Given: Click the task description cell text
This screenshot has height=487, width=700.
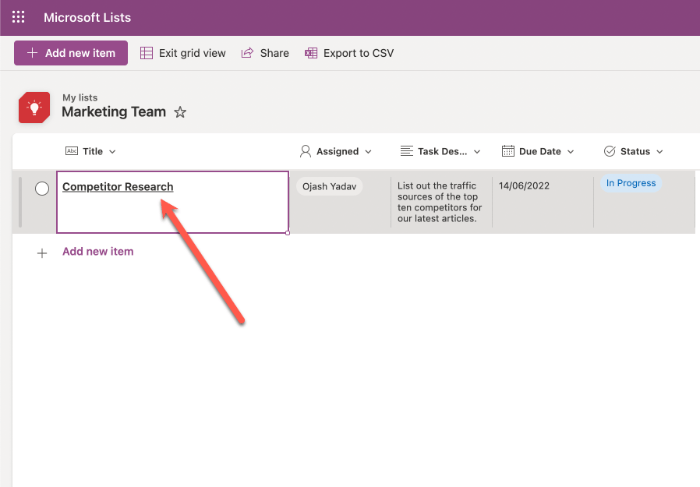Looking at the screenshot, I should 439,202.
